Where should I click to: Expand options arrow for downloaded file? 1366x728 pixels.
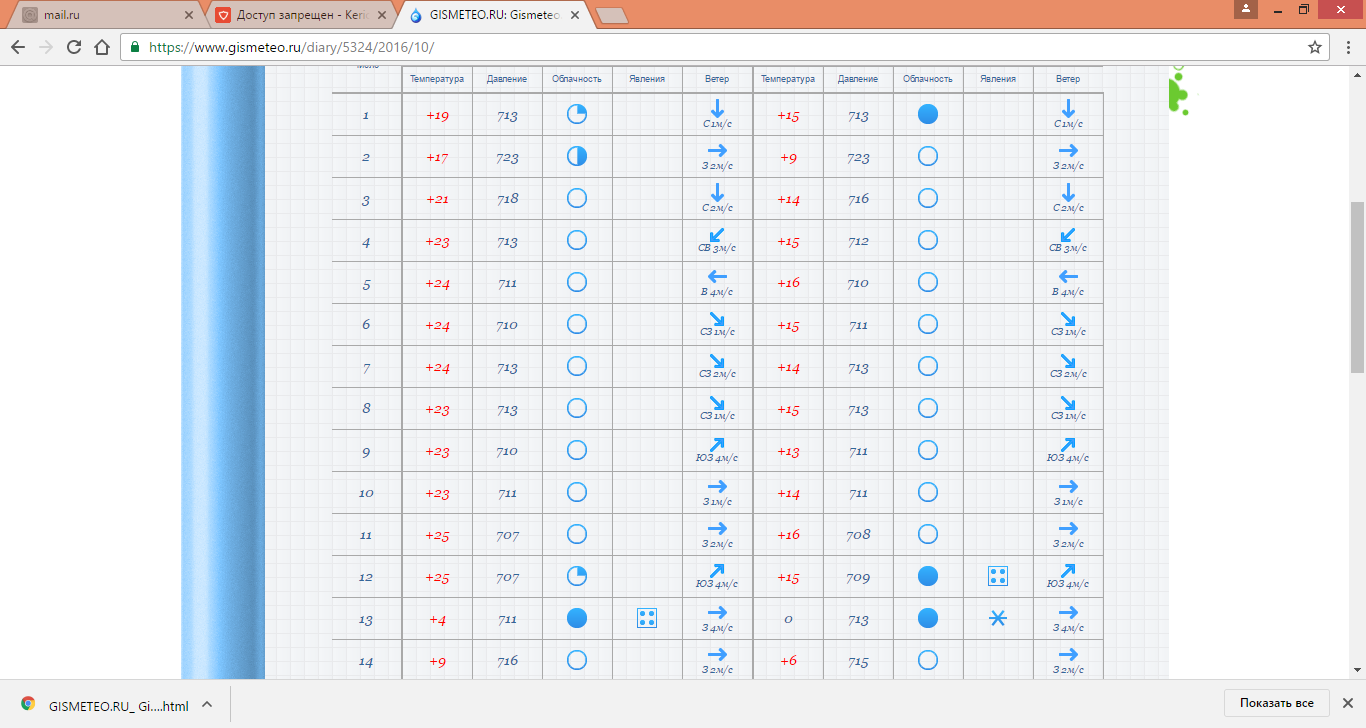[x=207, y=705]
